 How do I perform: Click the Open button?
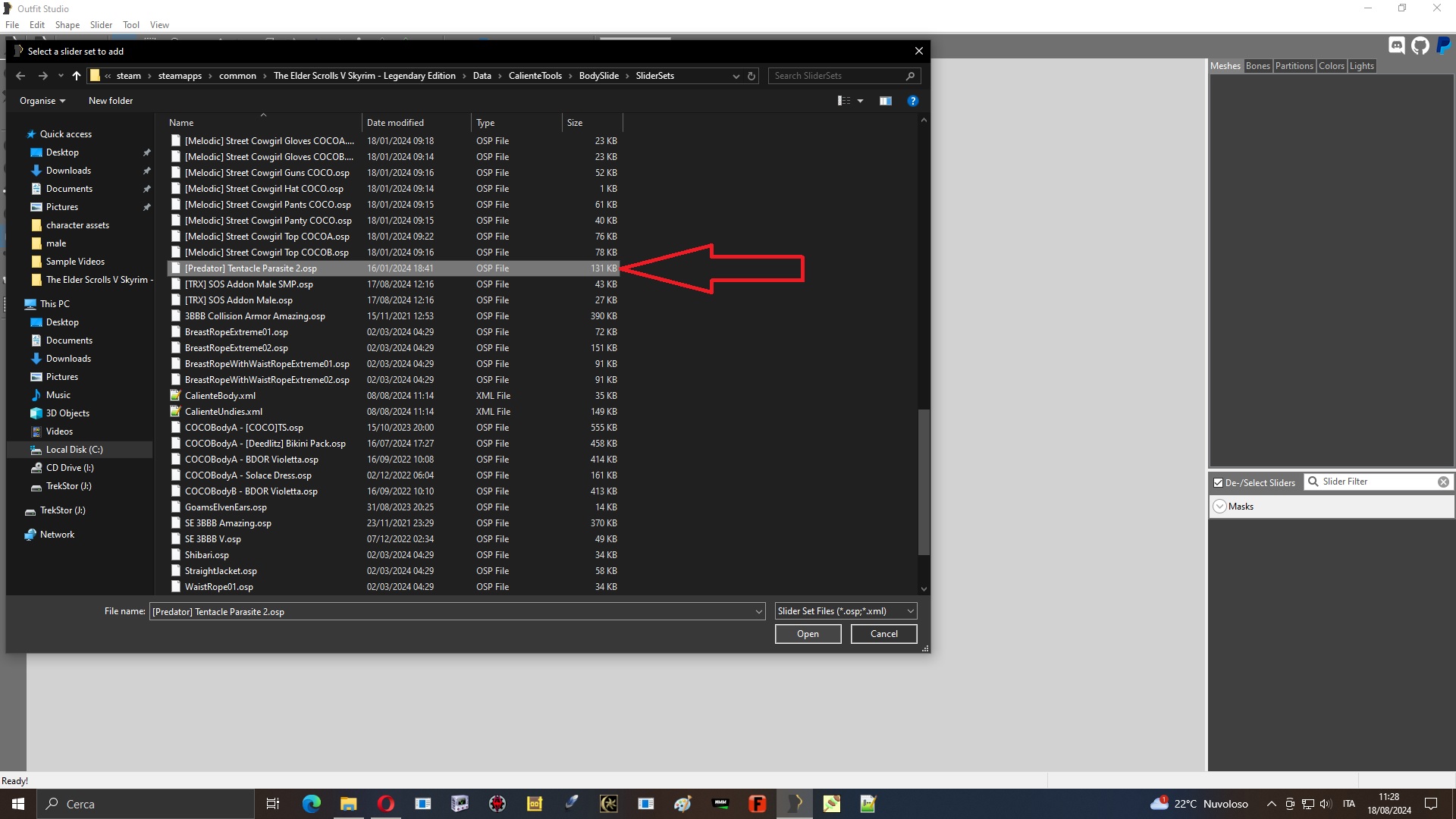808,634
